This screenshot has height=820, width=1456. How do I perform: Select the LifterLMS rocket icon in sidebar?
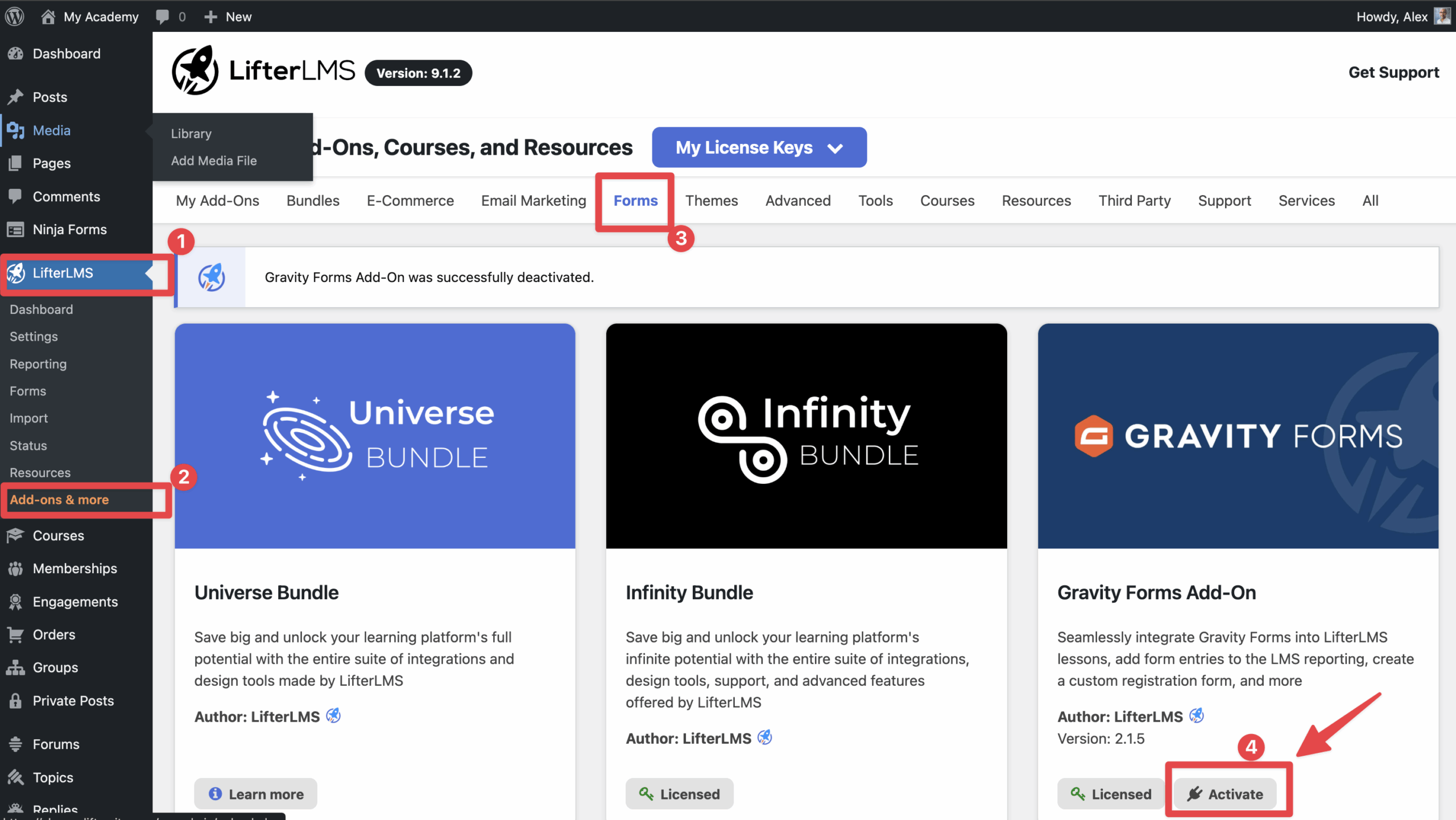click(x=16, y=273)
